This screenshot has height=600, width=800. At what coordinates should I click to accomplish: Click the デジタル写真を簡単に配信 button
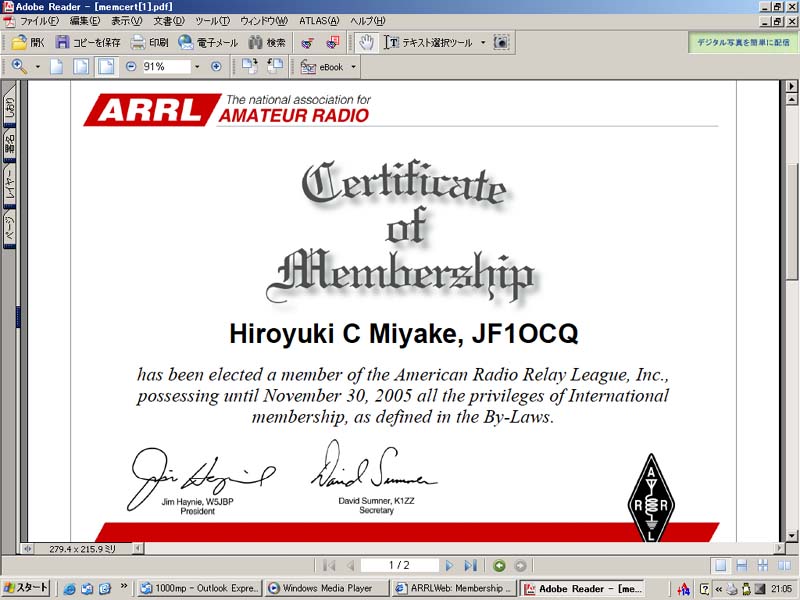[741, 43]
